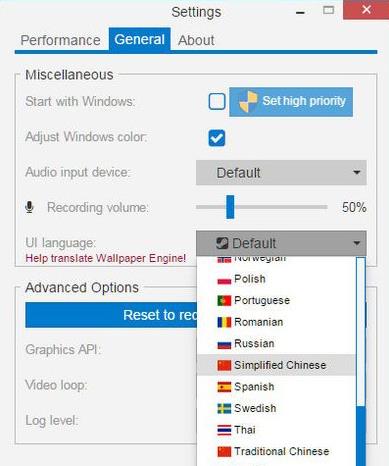Viewport: 389px width, 466px height.
Task: Minimize the Settings window
Action: (300, 12)
